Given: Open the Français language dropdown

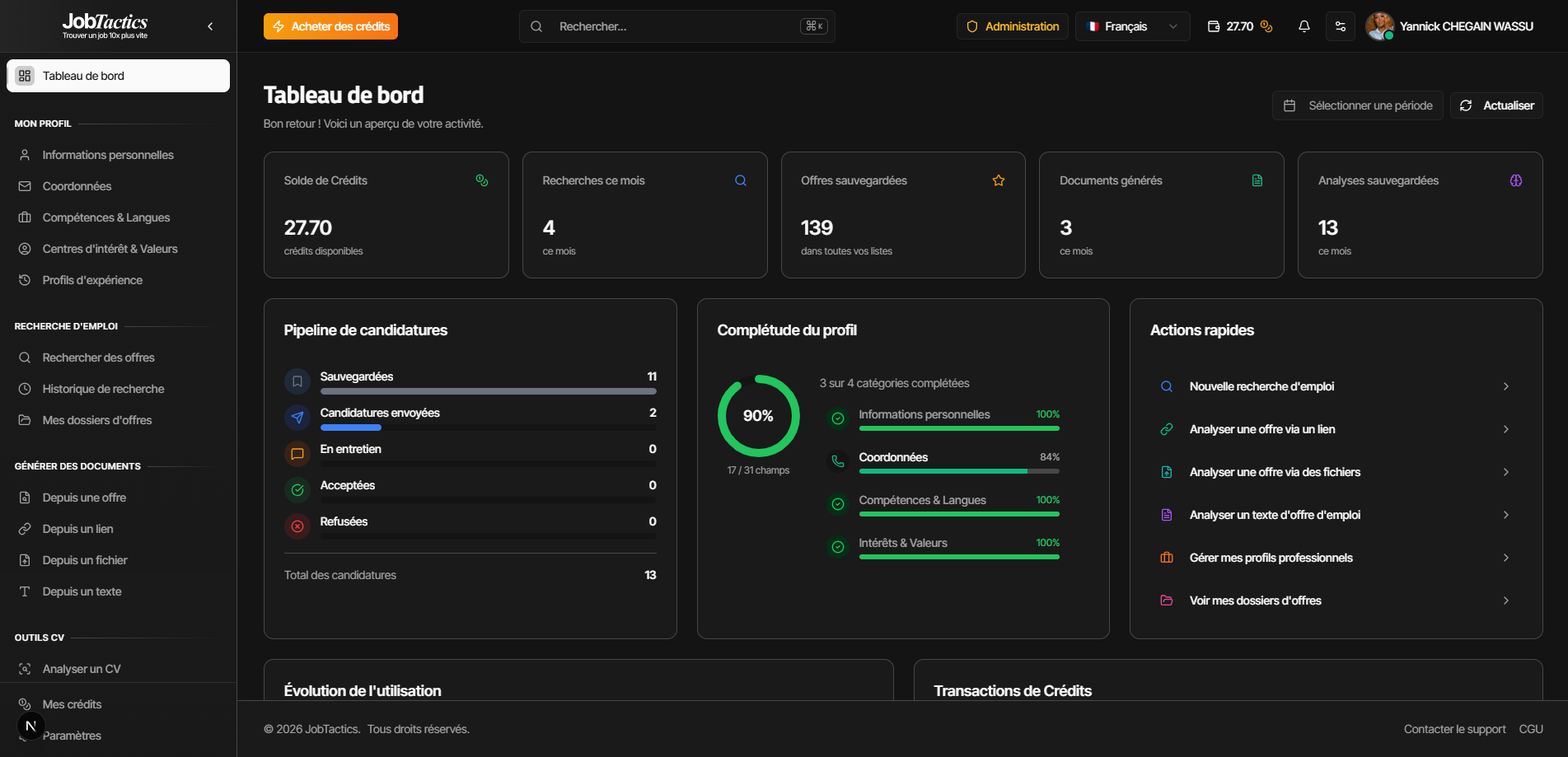Looking at the screenshot, I should coord(1132,26).
